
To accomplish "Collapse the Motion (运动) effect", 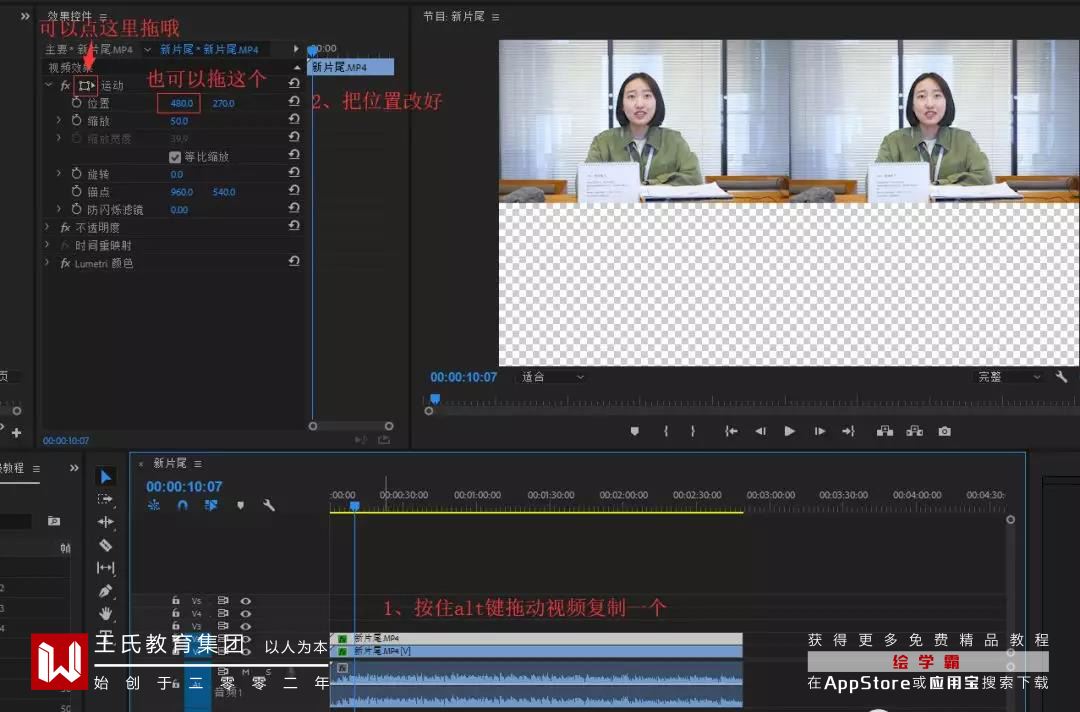I will pos(48,85).
